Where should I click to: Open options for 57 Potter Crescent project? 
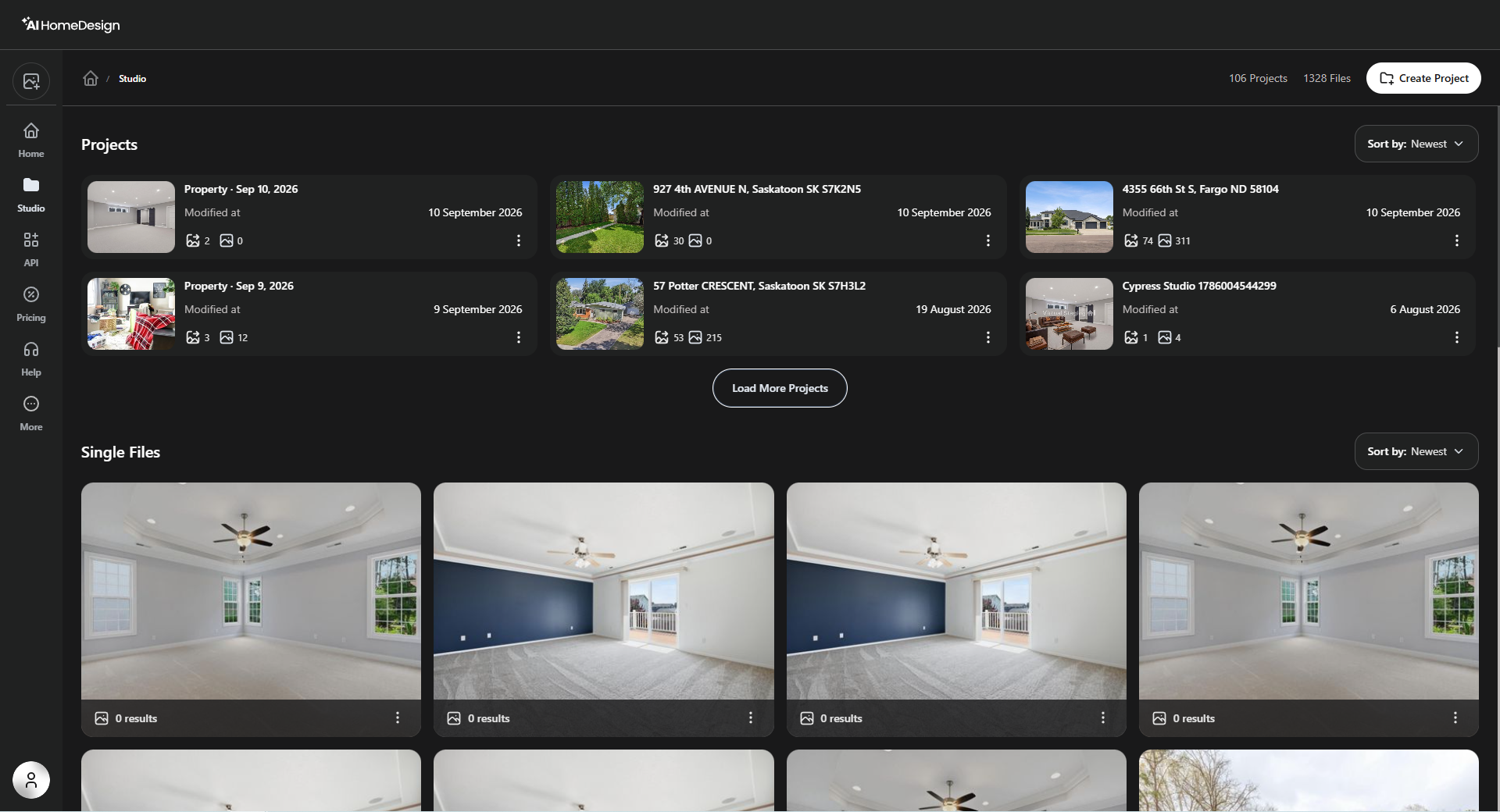coord(988,337)
